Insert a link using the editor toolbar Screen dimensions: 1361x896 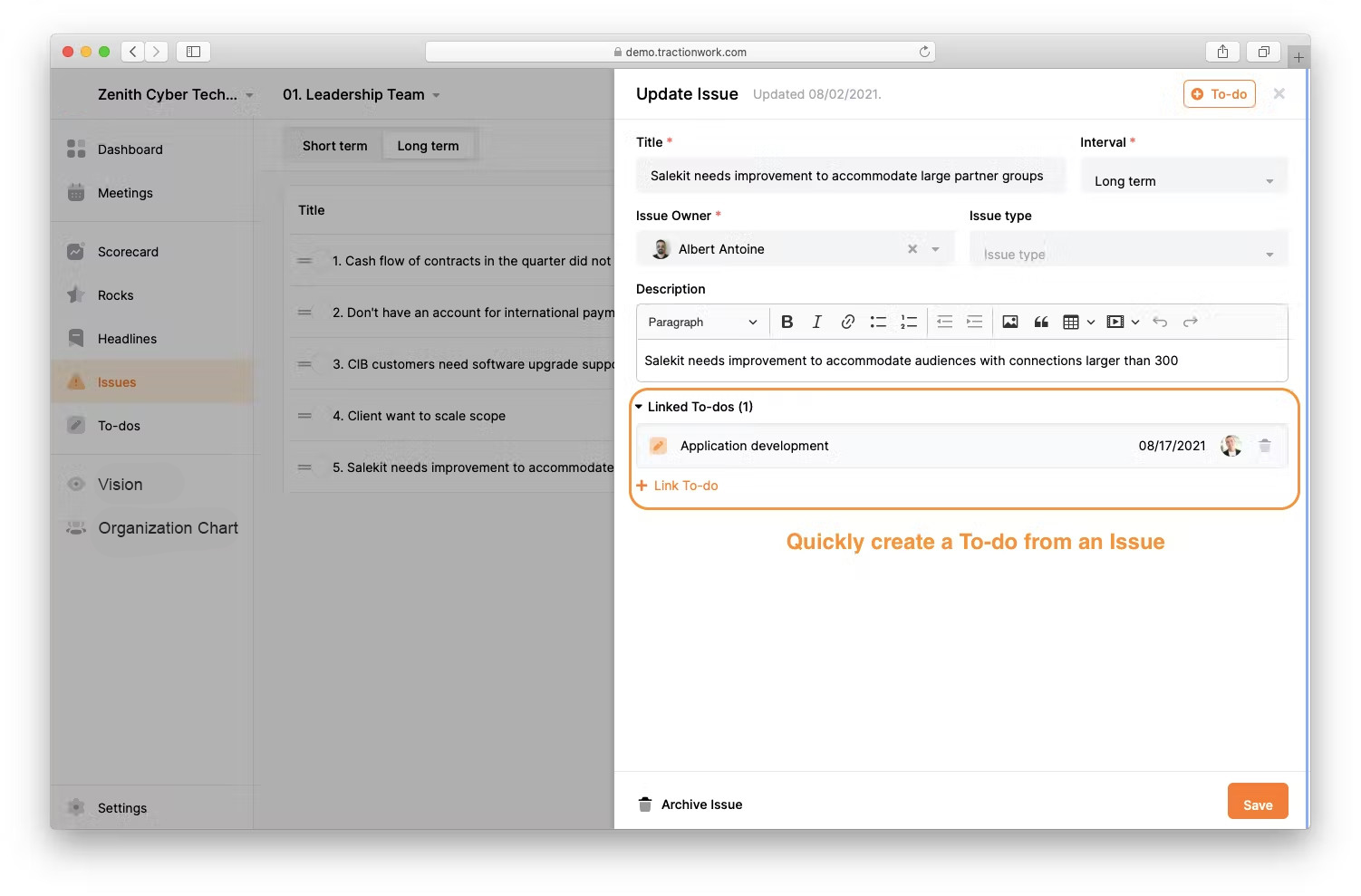[847, 322]
